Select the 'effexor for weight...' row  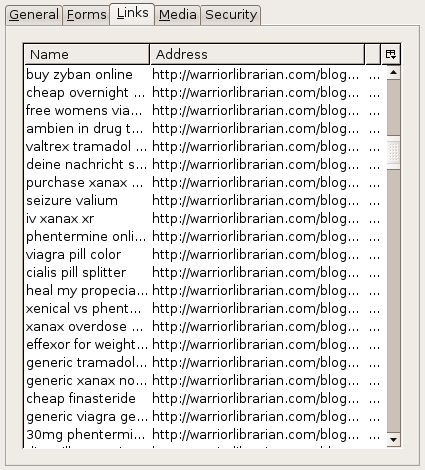tap(206, 344)
